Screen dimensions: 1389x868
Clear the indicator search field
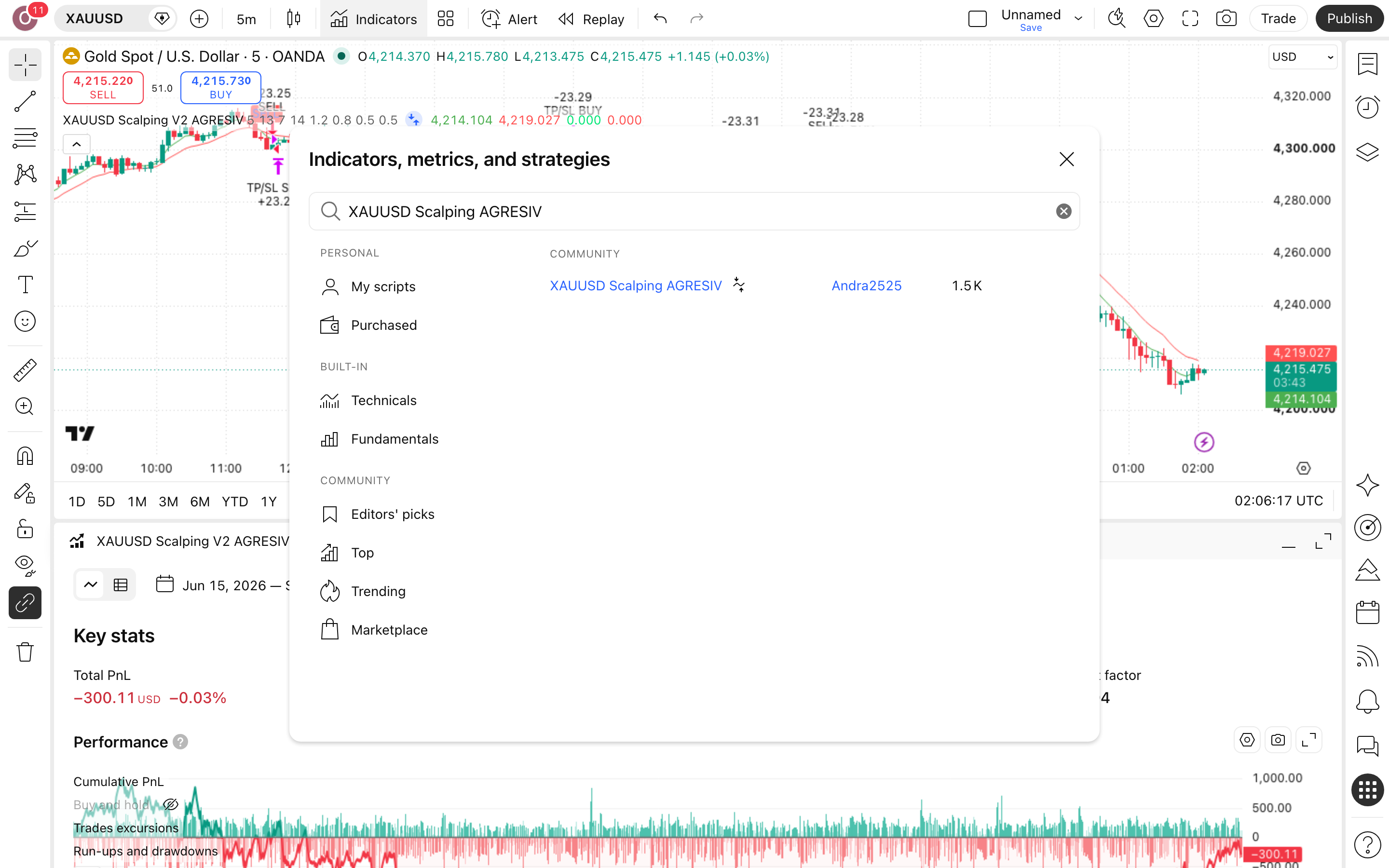click(x=1063, y=211)
